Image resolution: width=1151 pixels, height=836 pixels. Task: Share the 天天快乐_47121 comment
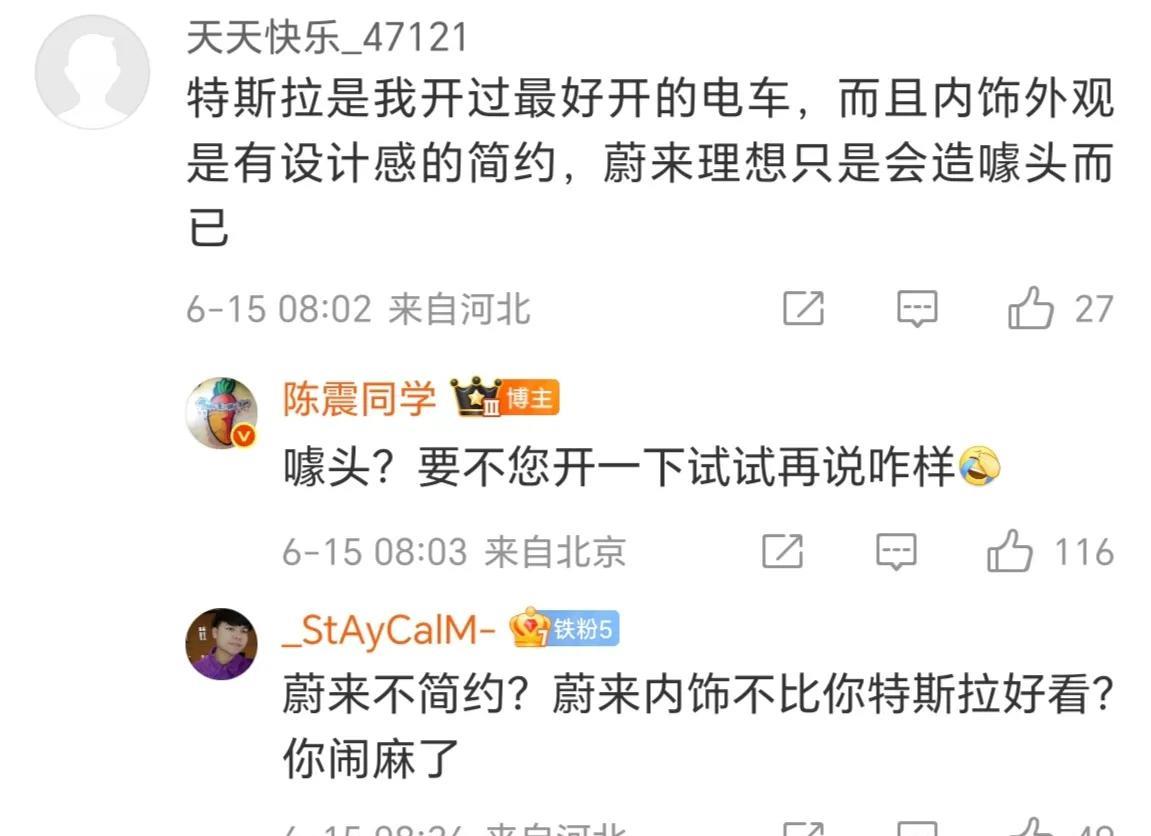pos(803,308)
